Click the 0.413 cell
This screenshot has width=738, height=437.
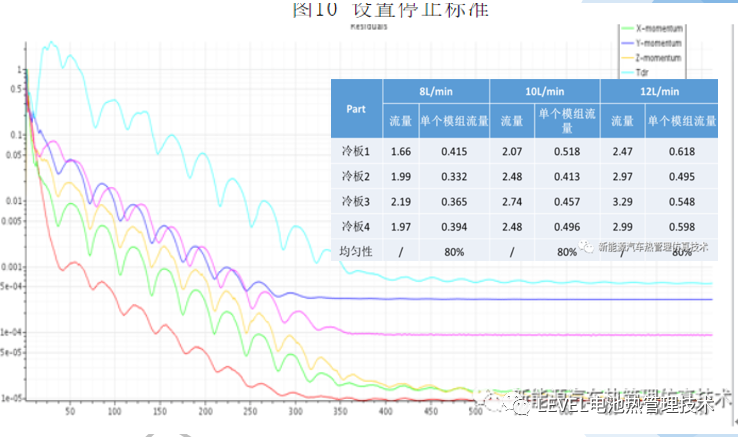pyautogui.click(x=567, y=177)
